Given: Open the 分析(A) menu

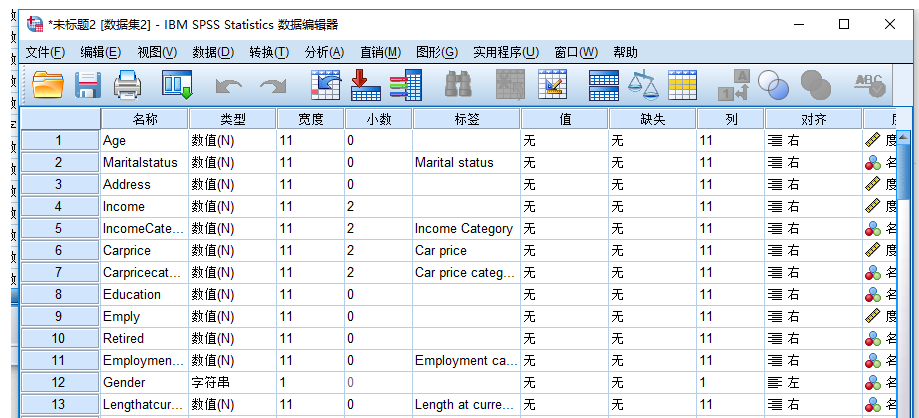Looking at the screenshot, I should [x=324, y=52].
